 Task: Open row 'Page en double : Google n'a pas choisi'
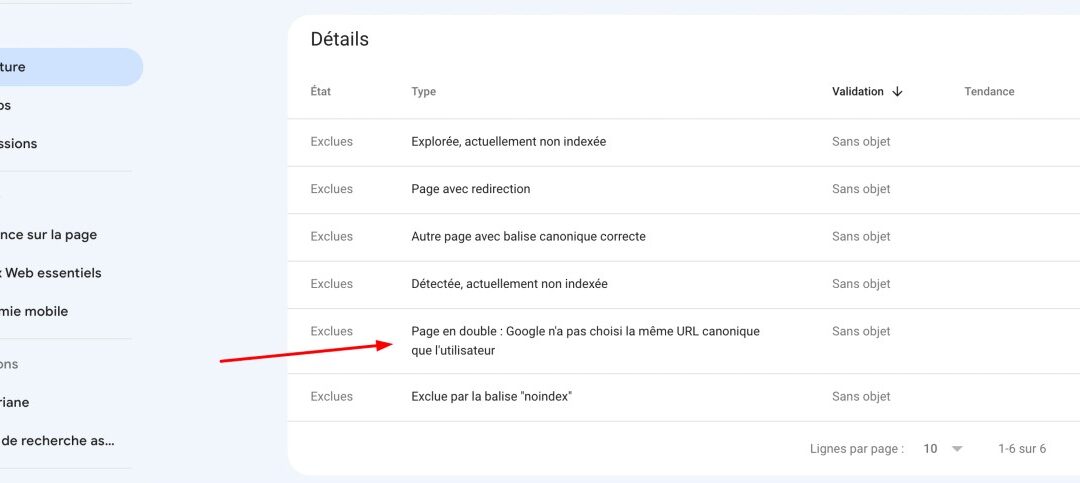pos(684,341)
